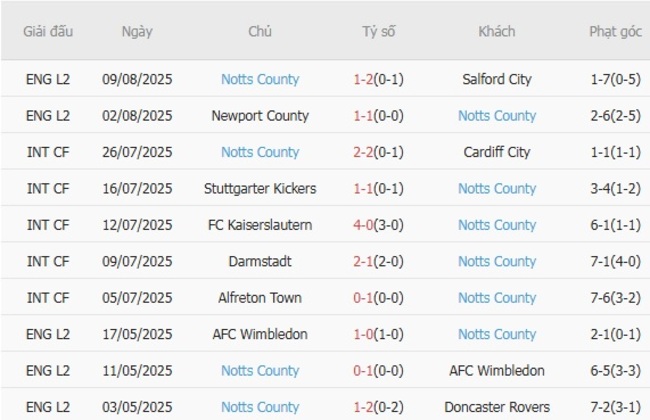The height and width of the screenshot is (420, 650).
Task: Open Notts County link opposite Doncaster Rovers
Action: (260, 407)
